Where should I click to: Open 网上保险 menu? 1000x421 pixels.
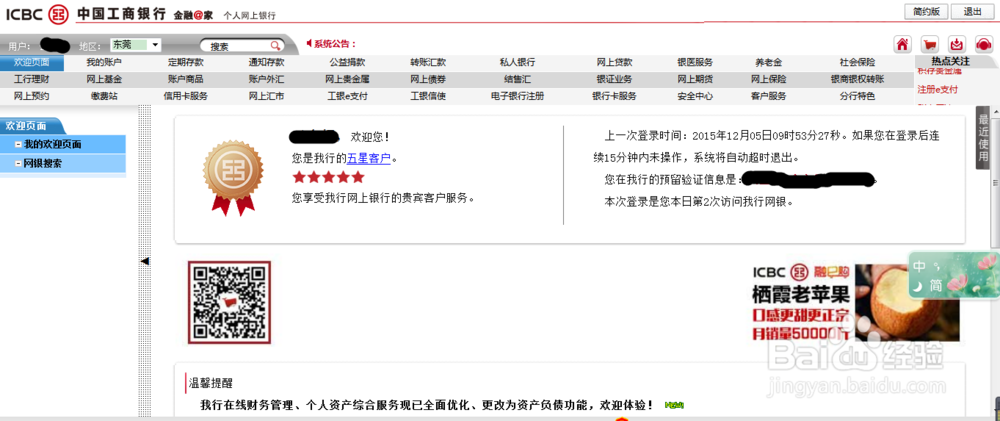coord(768,80)
